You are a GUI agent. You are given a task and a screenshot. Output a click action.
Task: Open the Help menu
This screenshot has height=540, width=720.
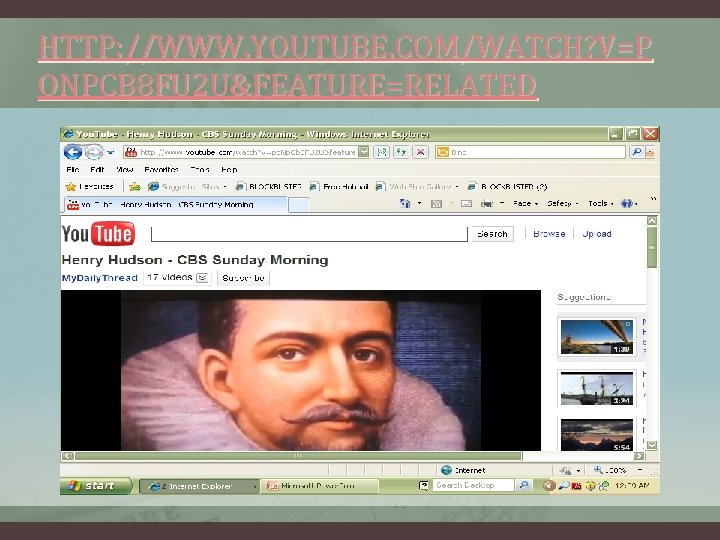tap(229, 169)
